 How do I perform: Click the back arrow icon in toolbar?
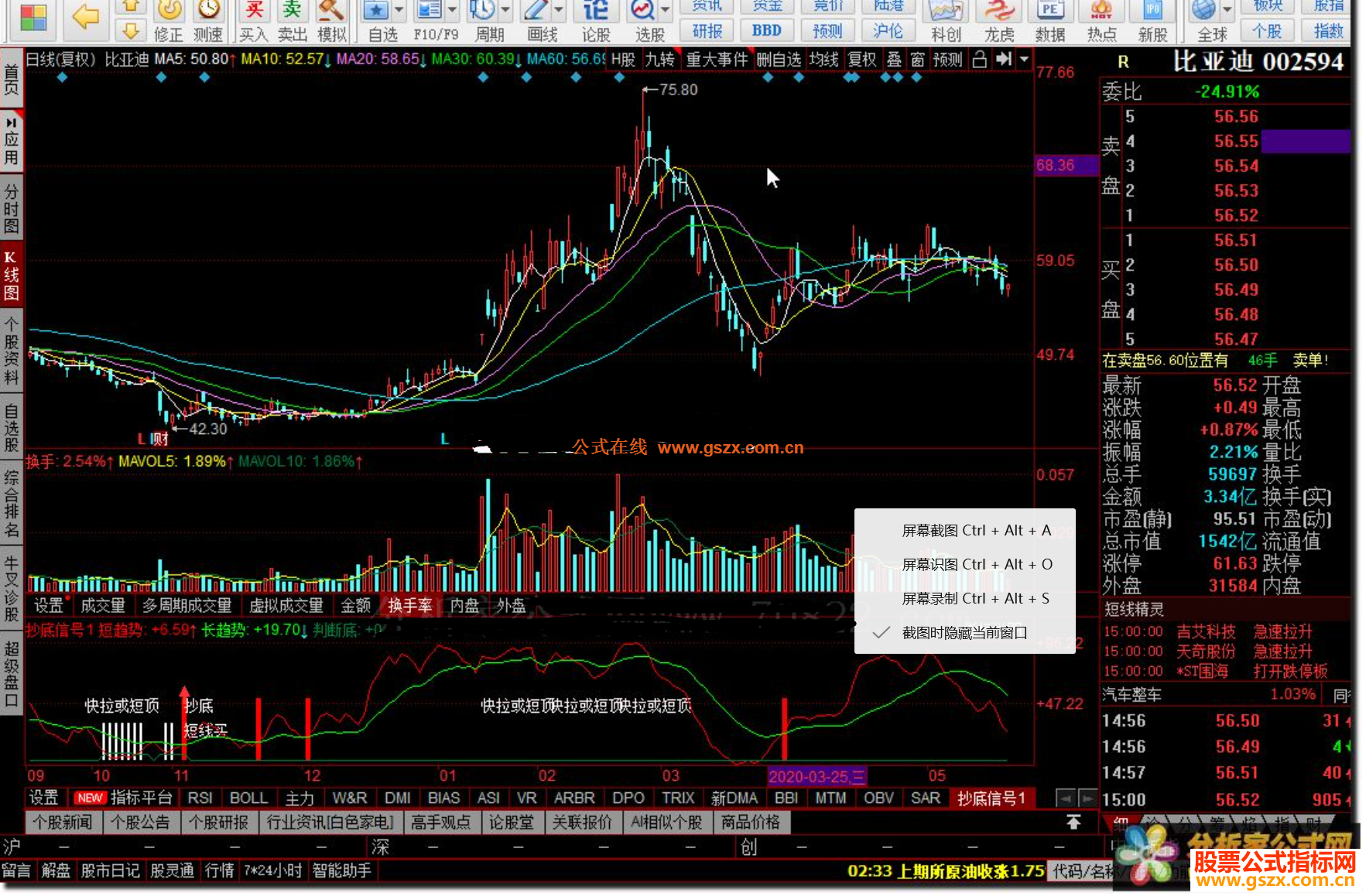click(85, 15)
